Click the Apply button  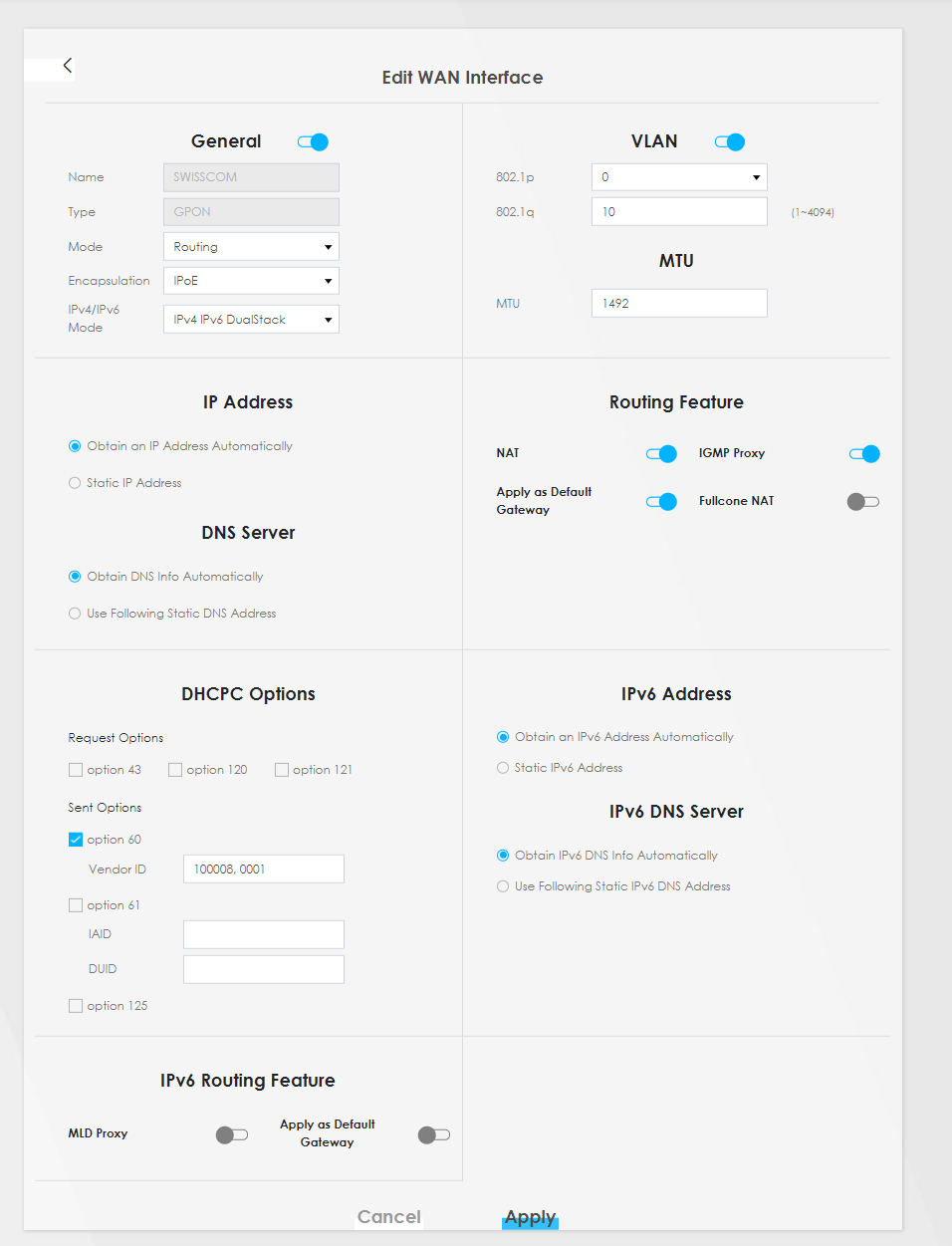click(530, 1217)
